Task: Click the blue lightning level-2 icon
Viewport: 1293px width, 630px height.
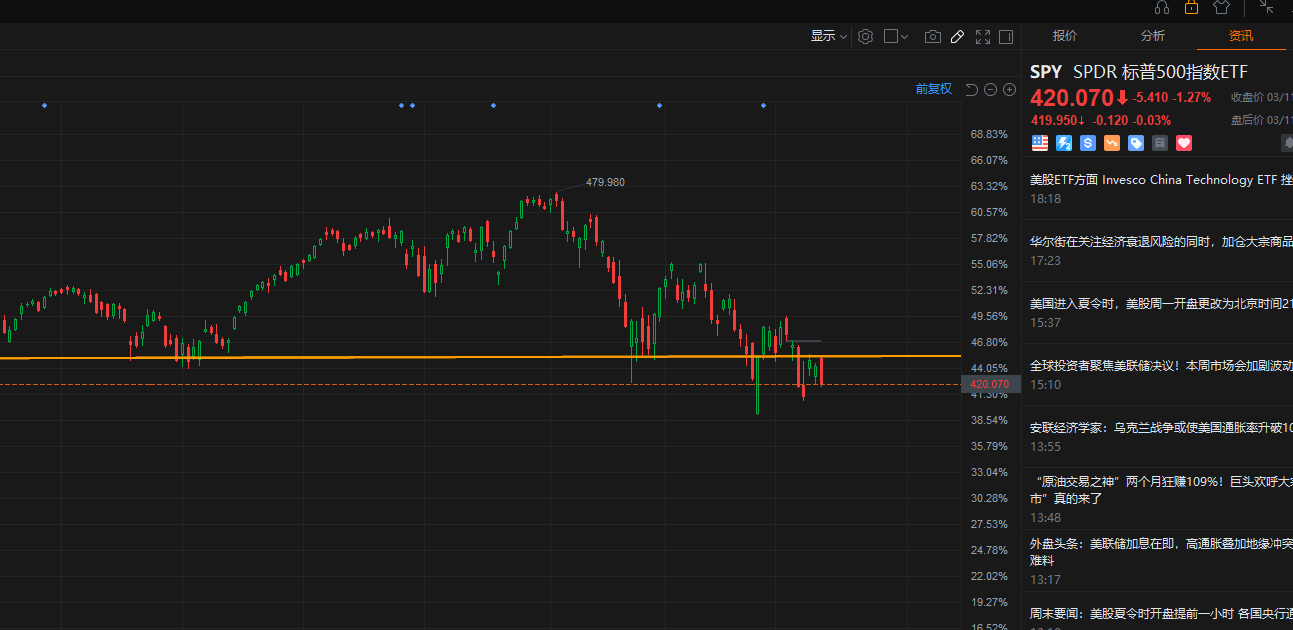Action: pos(1064,143)
